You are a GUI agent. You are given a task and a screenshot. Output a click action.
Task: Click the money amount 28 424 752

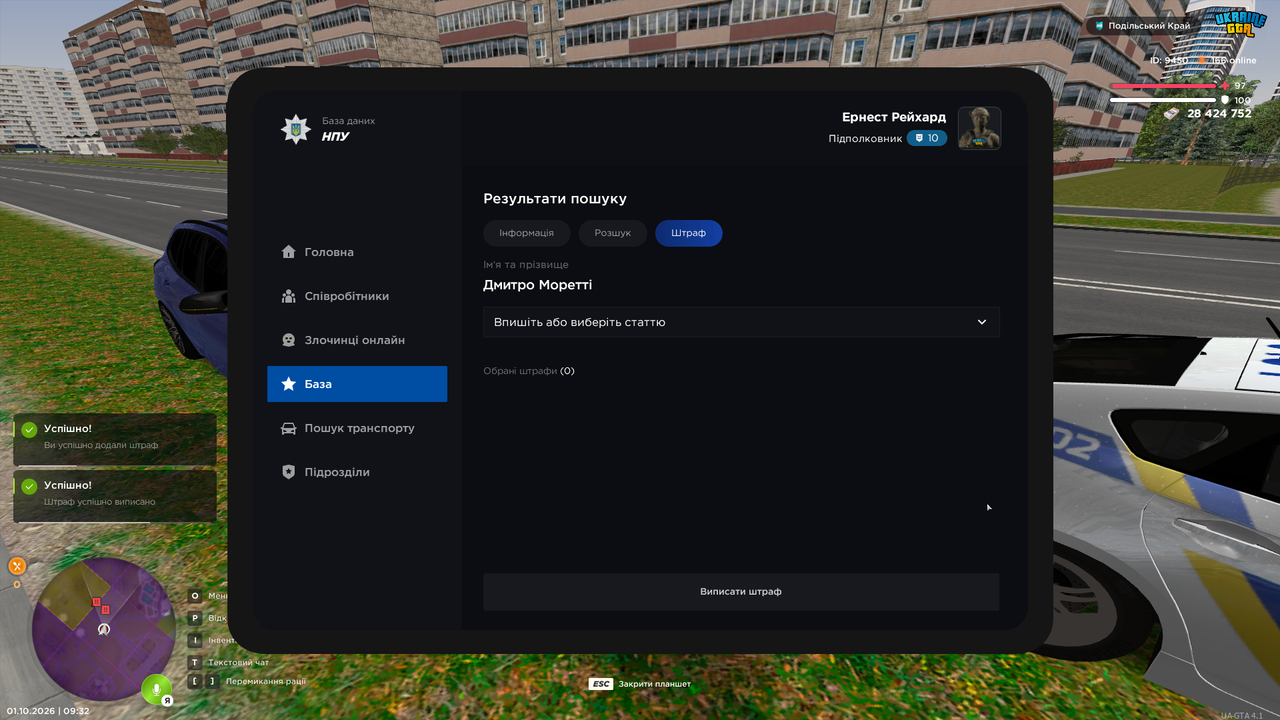point(1219,114)
